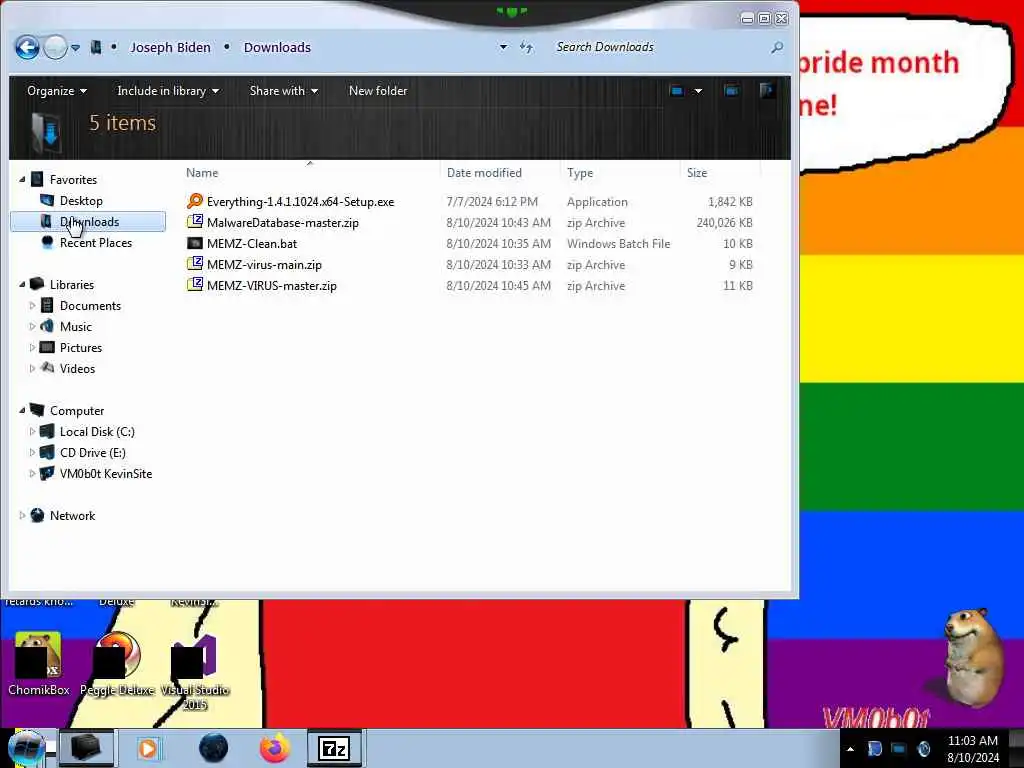Image resolution: width=1024 pixels, height=768 pixels.
Task: Open the dark globe browser taskbar icon
Action: [x=214, y=748]
